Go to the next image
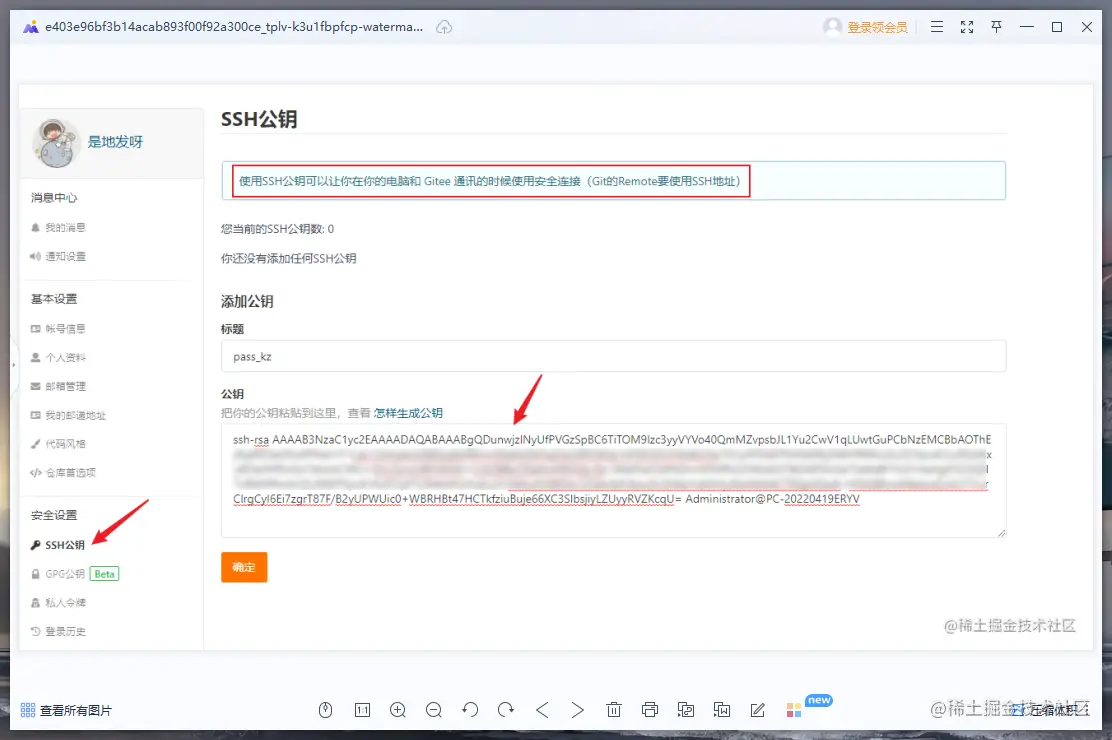The width and height of the screenshot is (1112, 740). tap(578, 709)
